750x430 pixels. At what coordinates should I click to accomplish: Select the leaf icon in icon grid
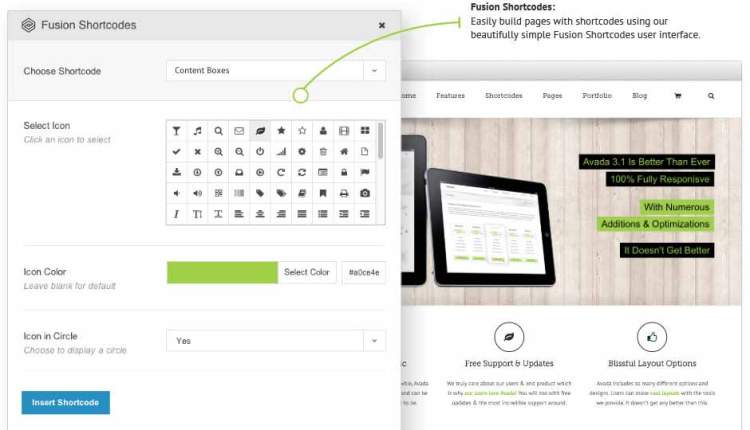tap(260, 131)
